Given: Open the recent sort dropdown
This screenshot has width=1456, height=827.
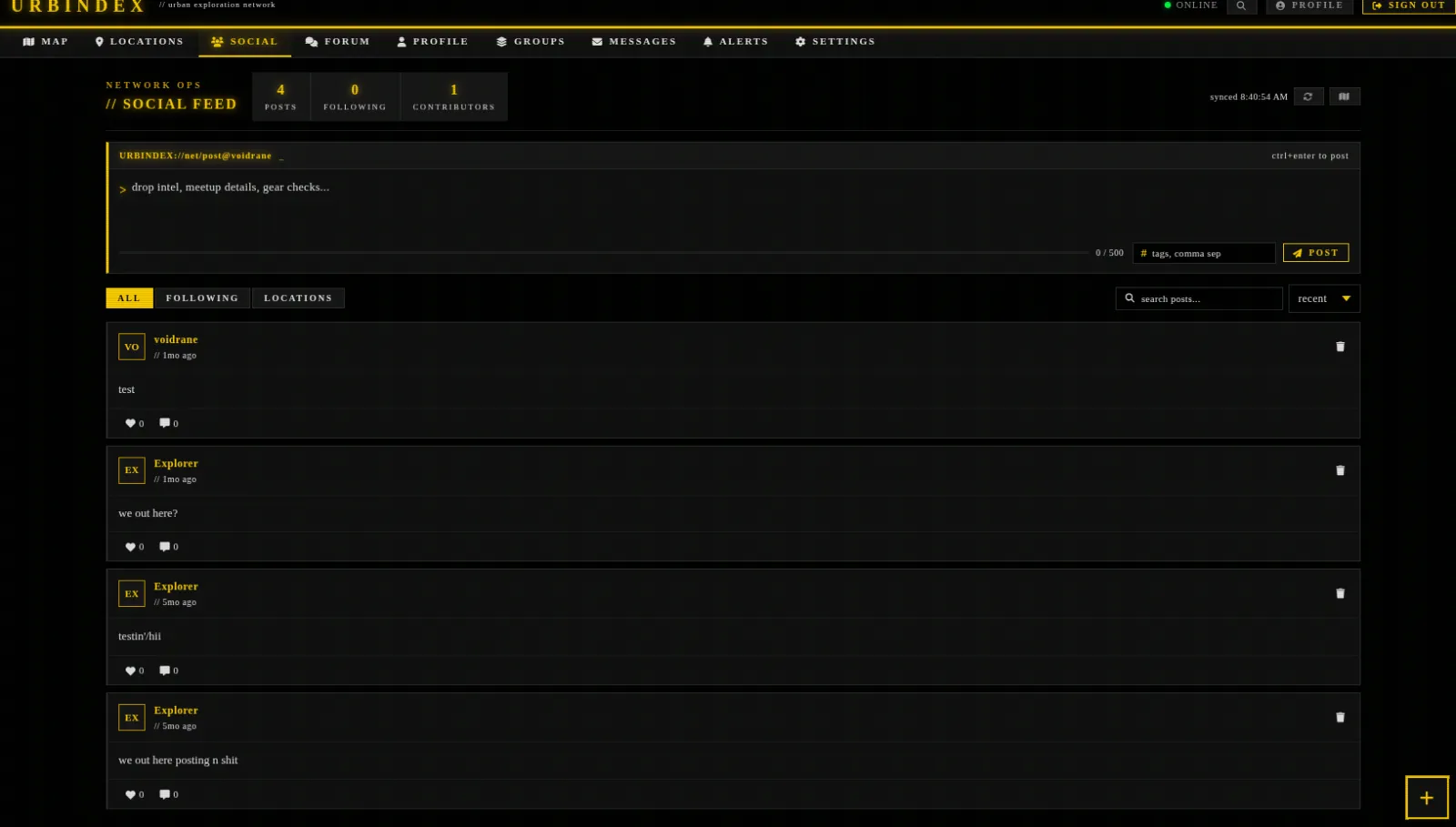Looking at the screenshot, I should click(x=1324, y=298).
